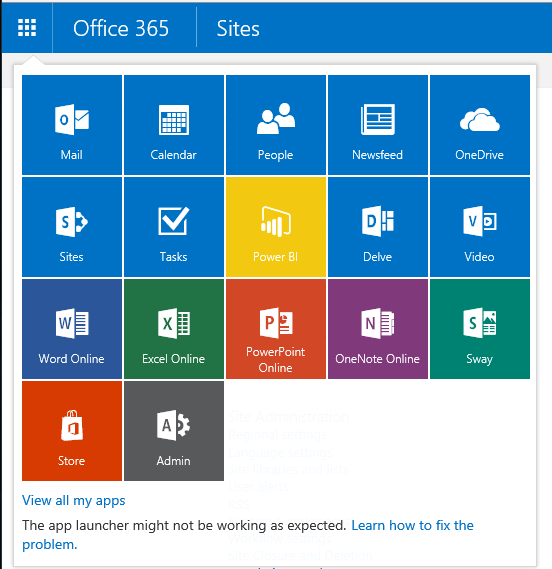Open PowerPoint Online tile
This screenshot has height=569, width=552.
pos(276,329)
